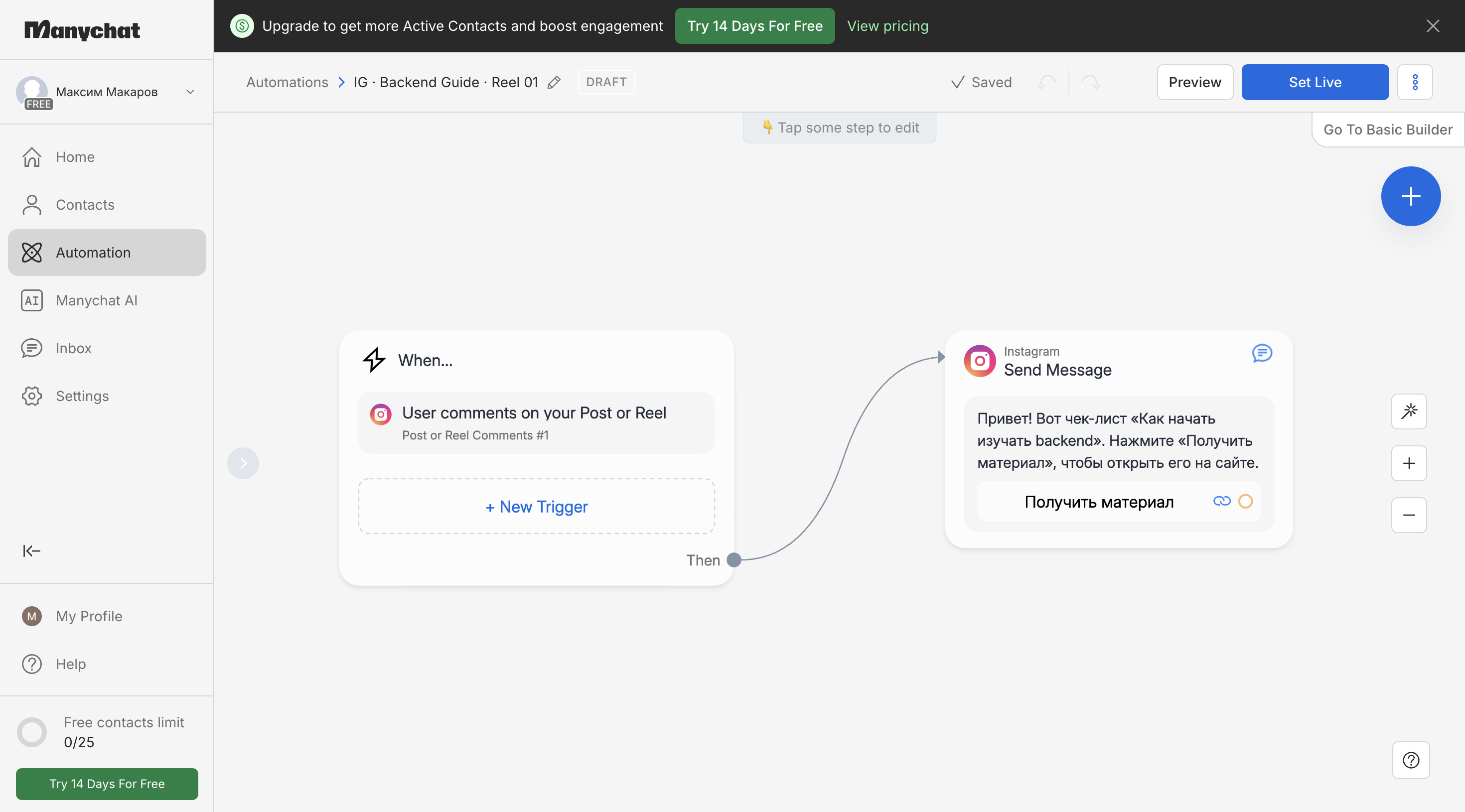Viewport: 1465px width, 812px height.
Task: Select the User comments on Post or Reel trigger
Action: point(536,422)
